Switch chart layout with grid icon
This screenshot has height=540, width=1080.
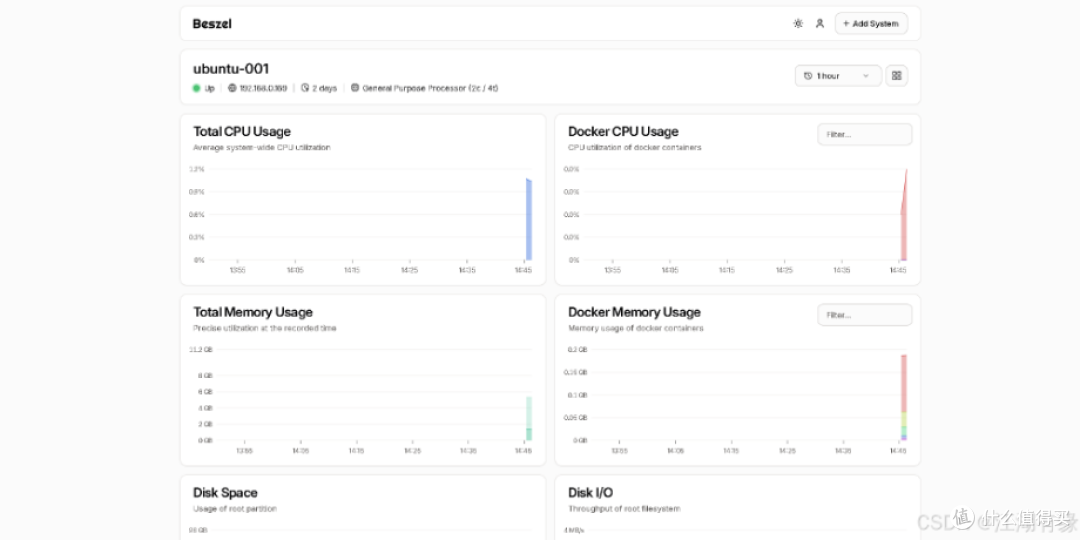click(x=897, y=76)
